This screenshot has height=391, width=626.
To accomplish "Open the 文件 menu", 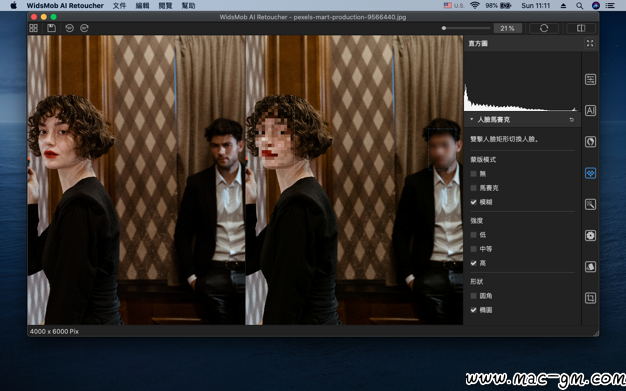I will 119,6.
